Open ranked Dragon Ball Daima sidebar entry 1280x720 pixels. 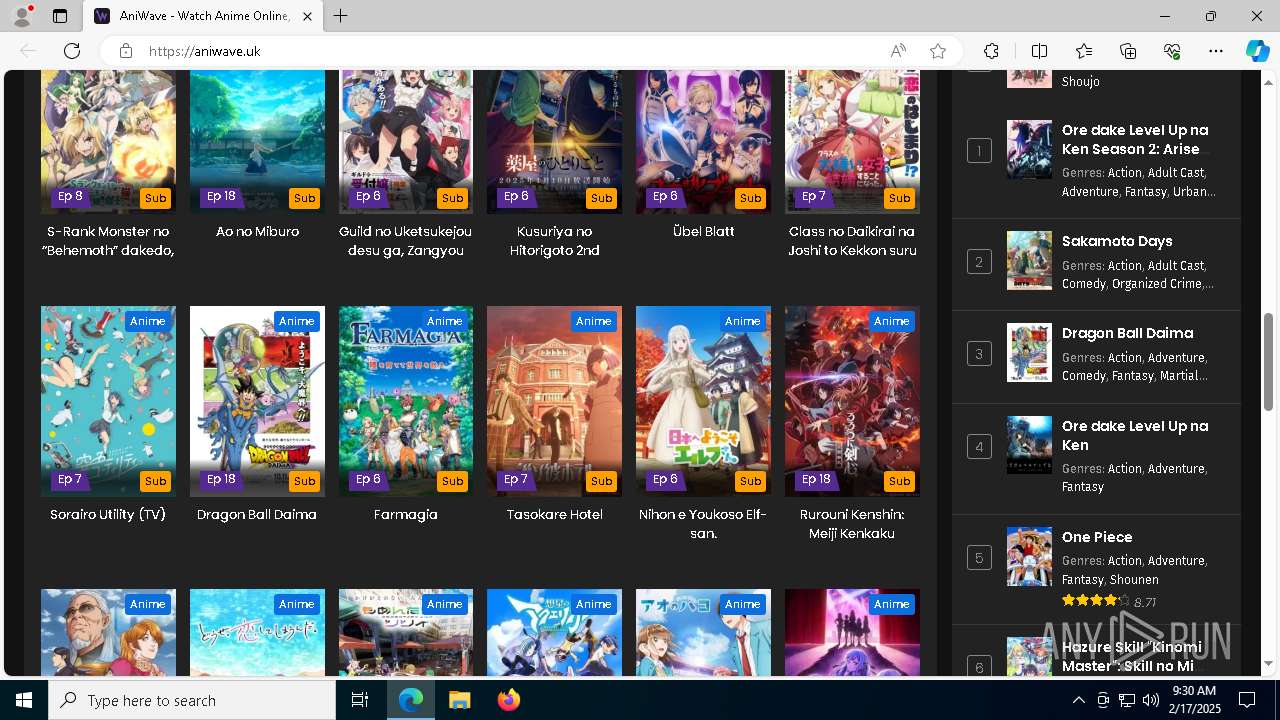[x=1127, y=333]
